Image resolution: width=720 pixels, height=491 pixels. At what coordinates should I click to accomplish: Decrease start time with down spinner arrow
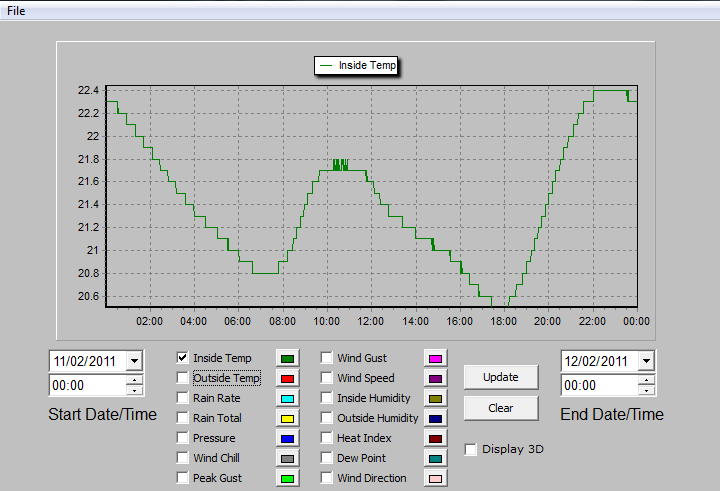coord(134,390)
